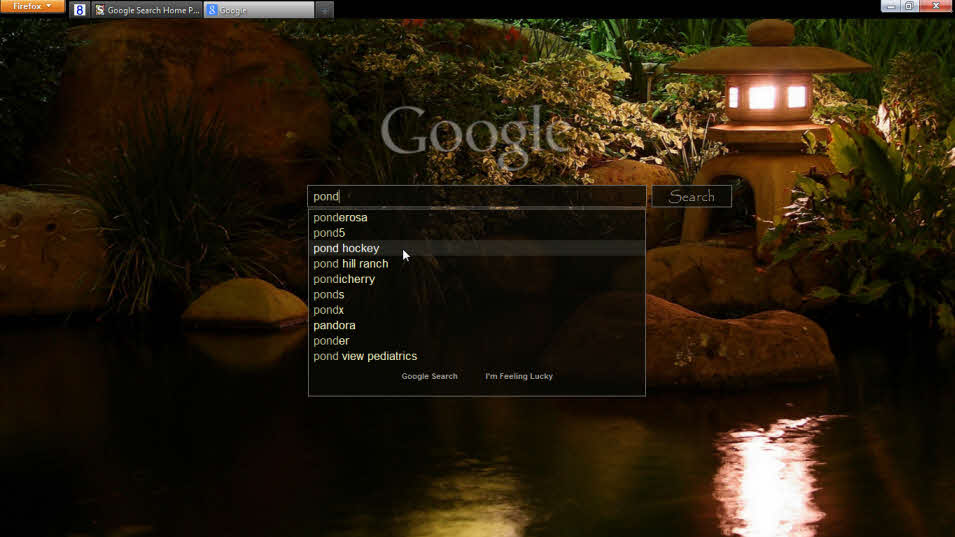Pick the pondicherry suggestion
Image resolution: width=955 pixels, height=537 pixels.
point(476,279)
